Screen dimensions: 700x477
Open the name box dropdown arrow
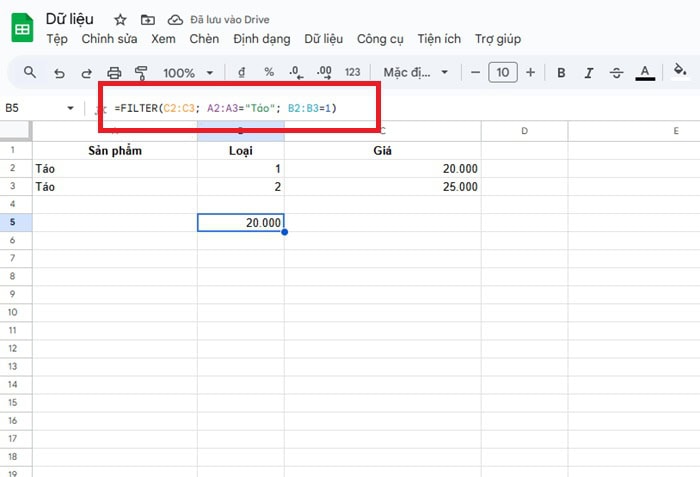tap(70, 108)
